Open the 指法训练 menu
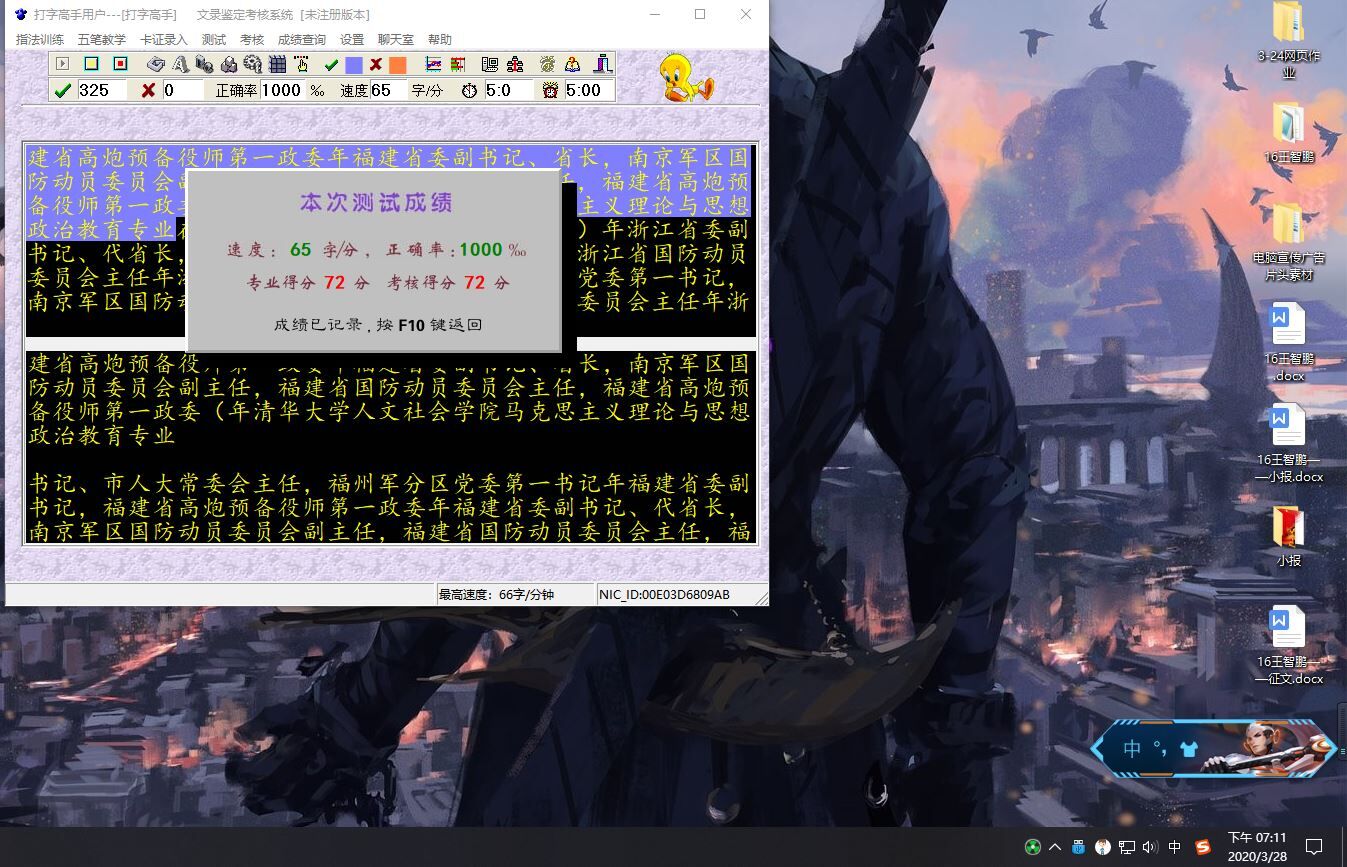 (40, 40)
